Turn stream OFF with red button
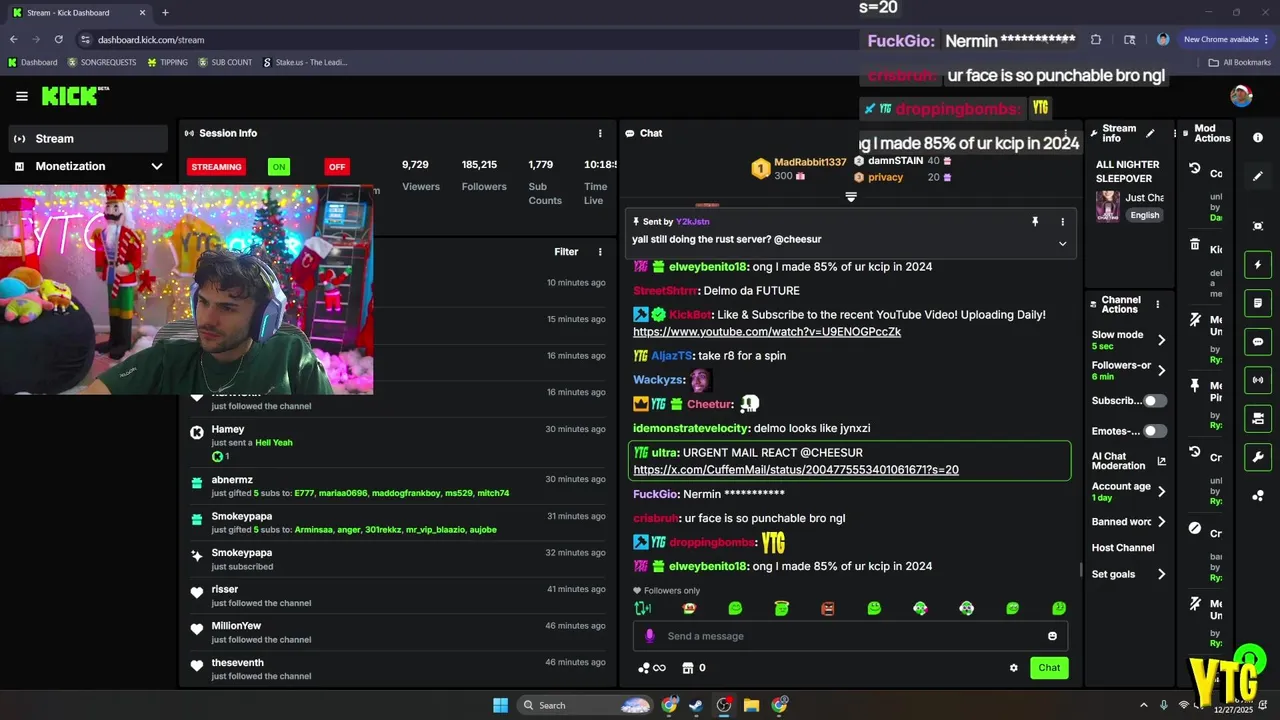This screenshot has width=1280, height=720. 337,167
